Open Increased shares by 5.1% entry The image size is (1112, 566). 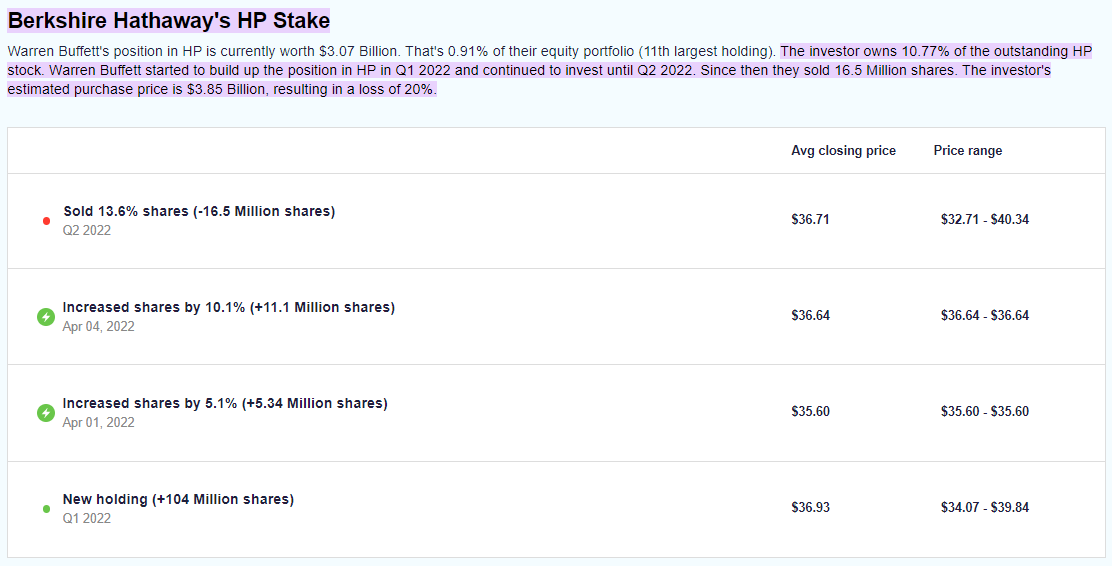[225, 403]
